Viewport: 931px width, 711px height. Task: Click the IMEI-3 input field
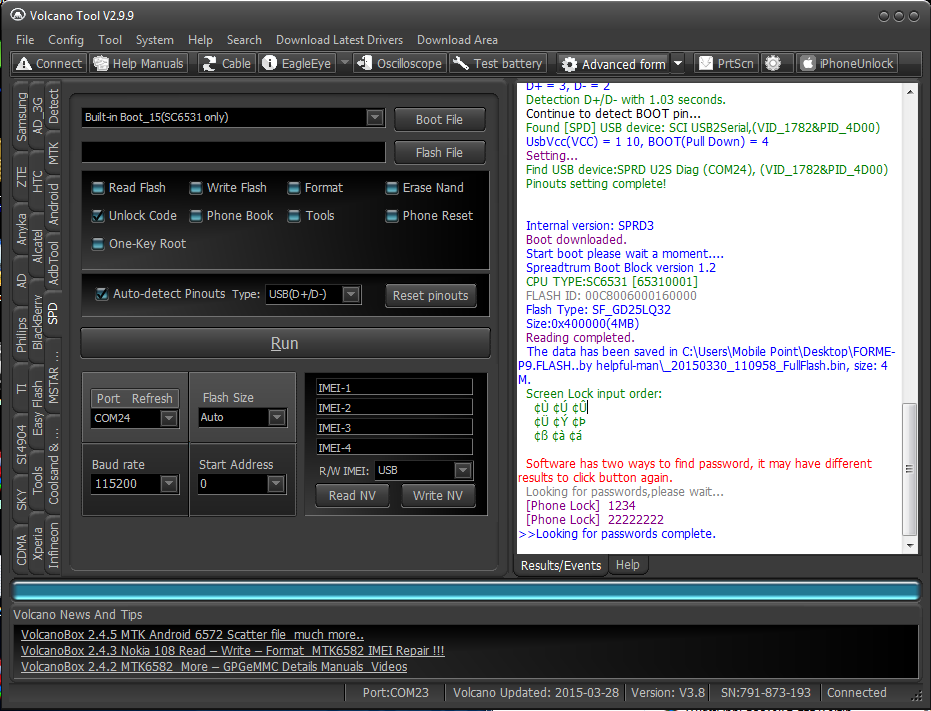pyautogui.click(x=394, y=428)
